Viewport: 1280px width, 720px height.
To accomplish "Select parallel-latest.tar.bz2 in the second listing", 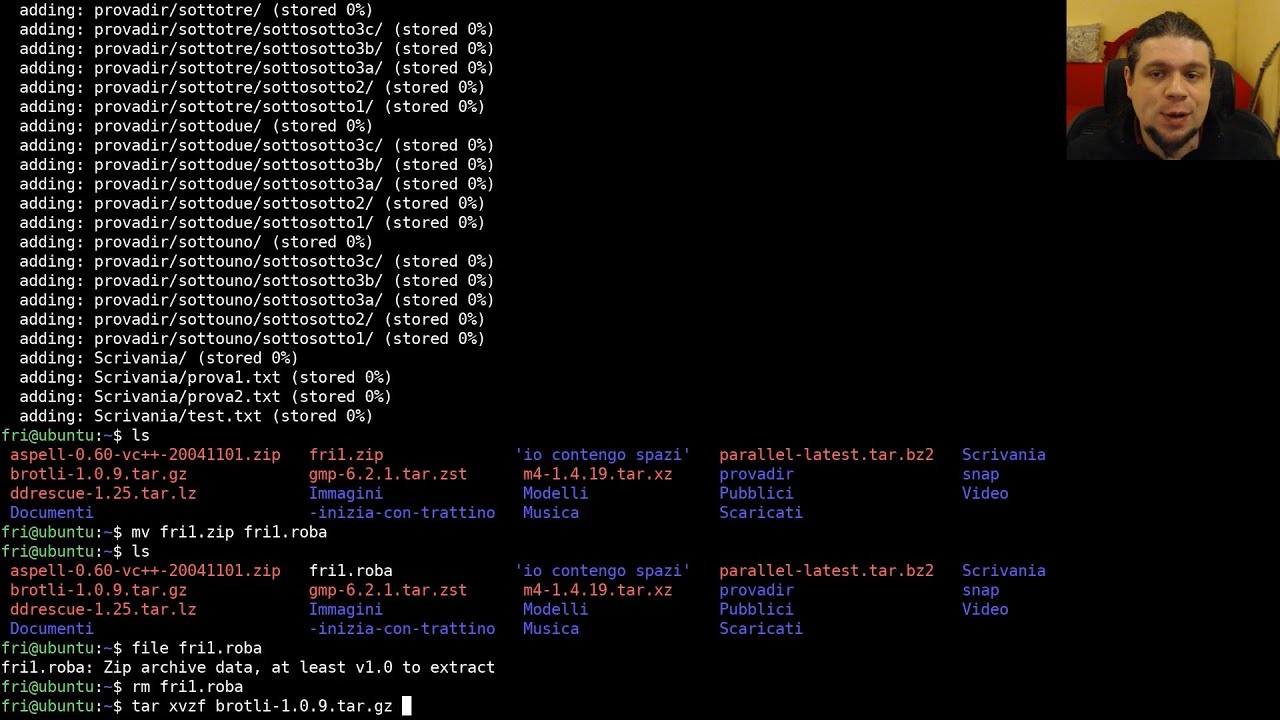I will coord(826,571).
